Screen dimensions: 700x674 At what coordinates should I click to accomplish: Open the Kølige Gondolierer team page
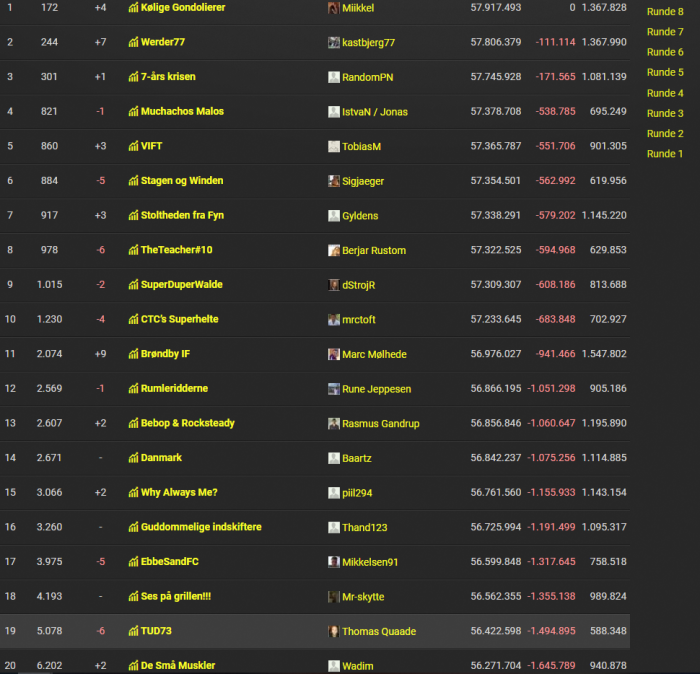[183, 8]
